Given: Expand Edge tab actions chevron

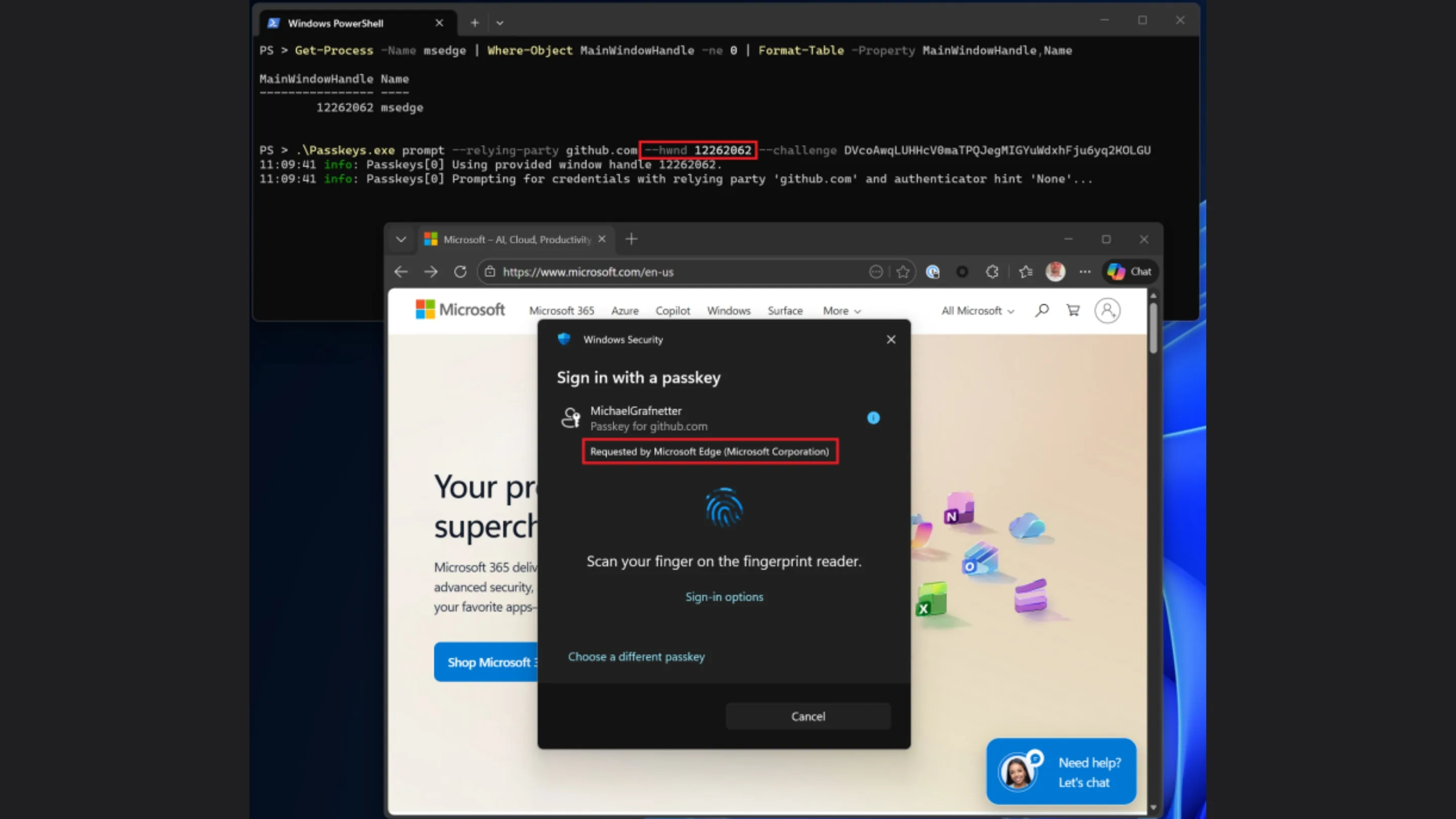Looking at the screenshot, I should [401, 239].
